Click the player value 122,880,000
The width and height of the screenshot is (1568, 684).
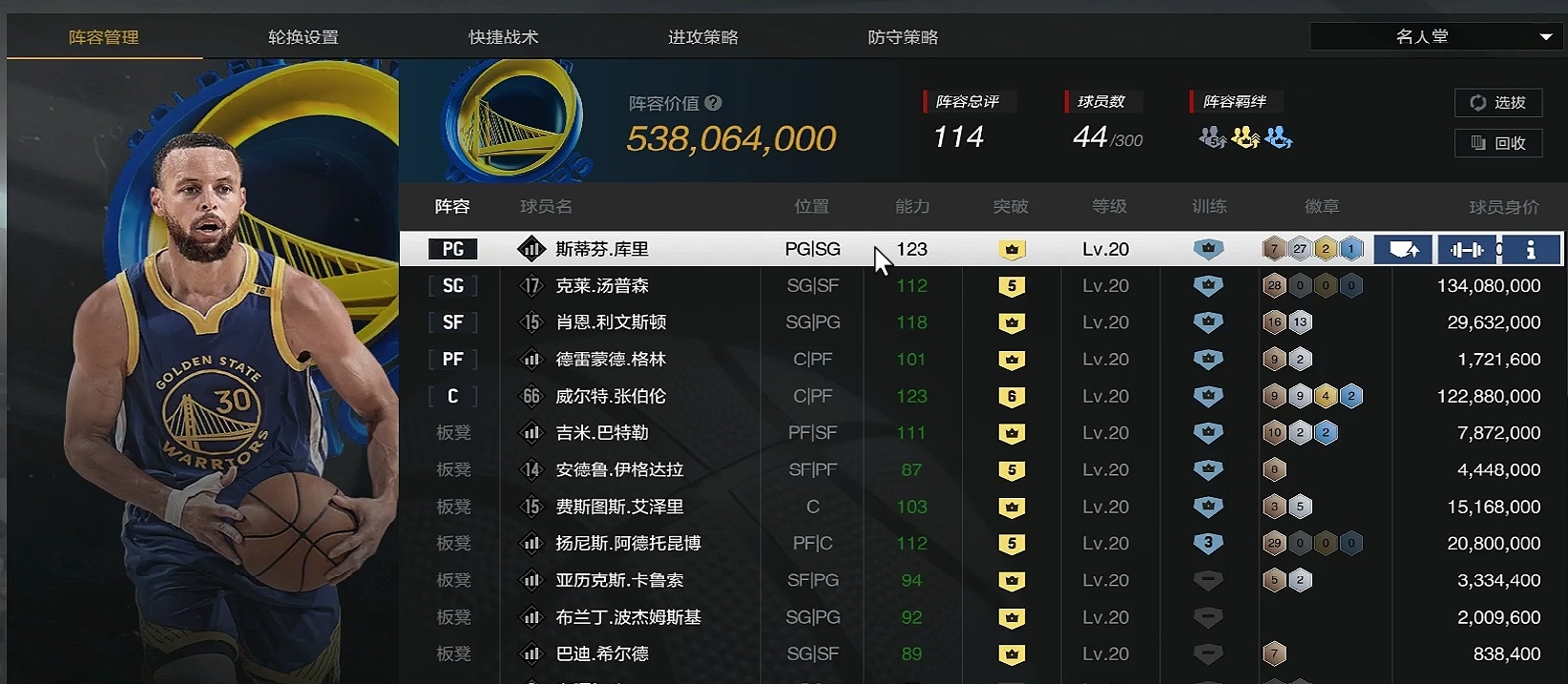coord(1489,397)
